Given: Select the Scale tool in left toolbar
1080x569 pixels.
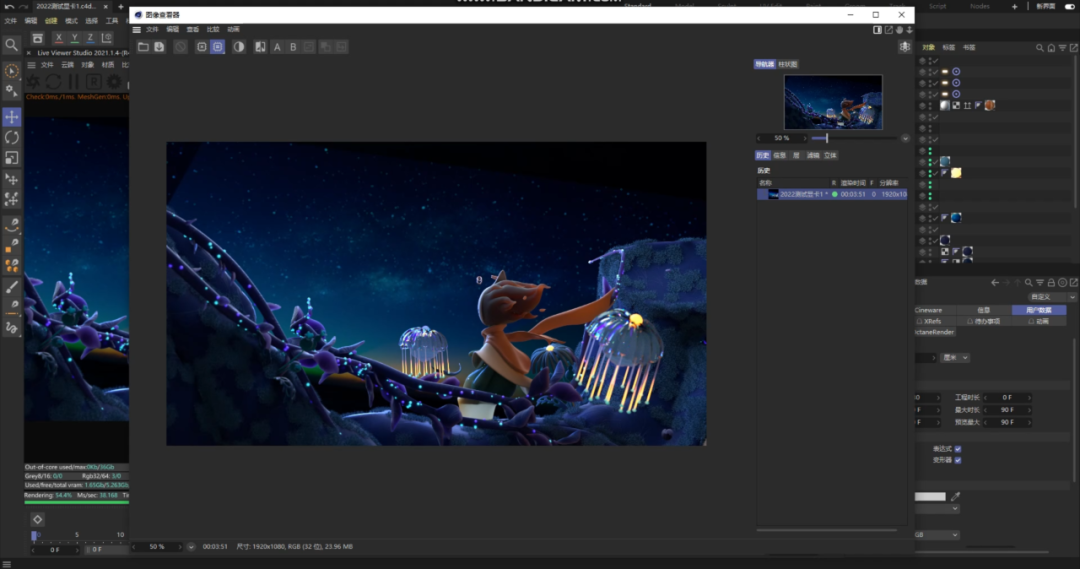Looking at the screenshot, I should tap(12, 158).
